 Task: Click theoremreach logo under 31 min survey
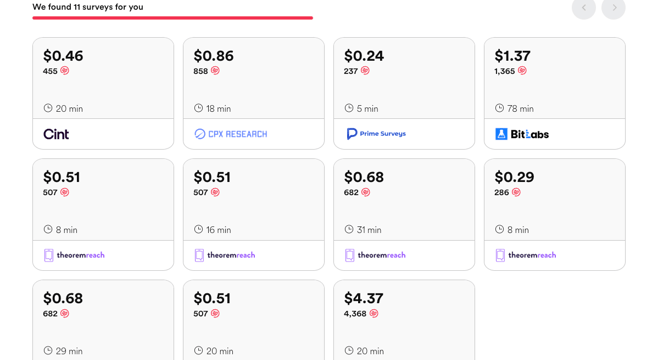coord(375,255)
